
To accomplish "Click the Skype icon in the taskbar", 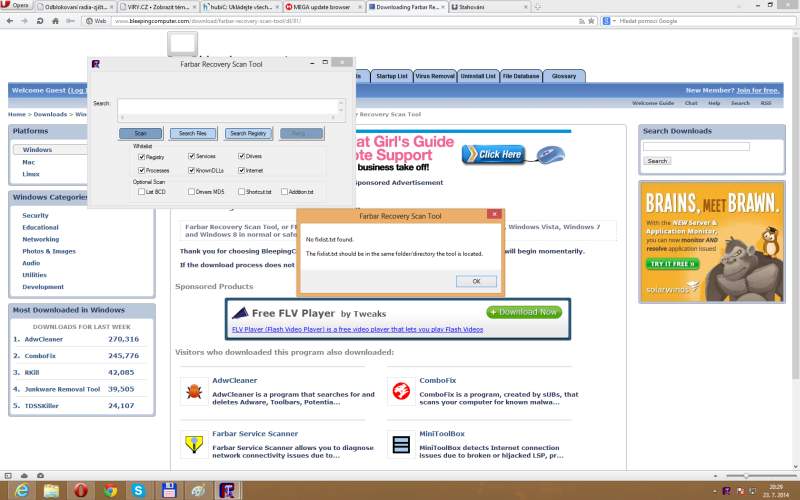I will 139,490.
